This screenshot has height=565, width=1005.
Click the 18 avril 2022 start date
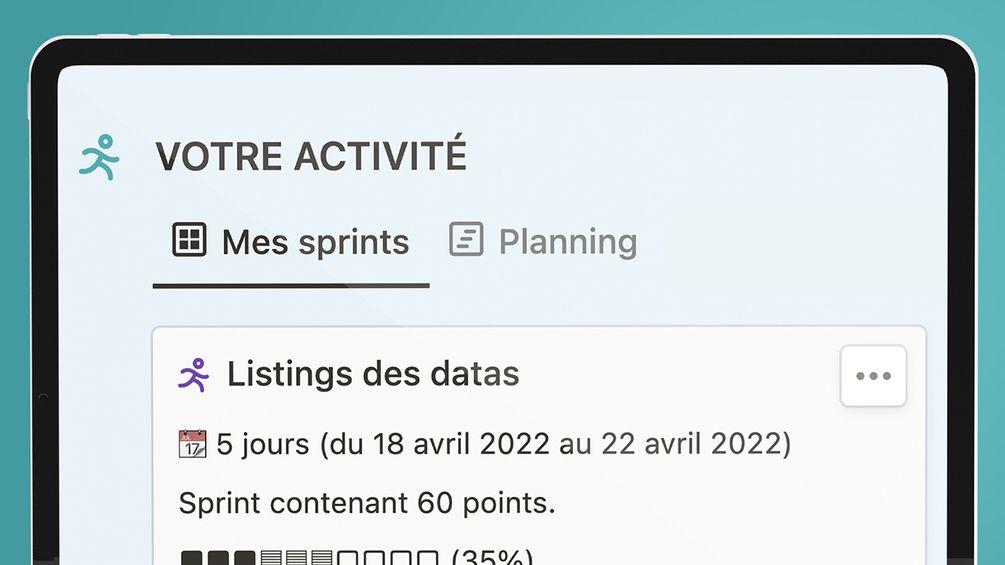click(461, 444)
